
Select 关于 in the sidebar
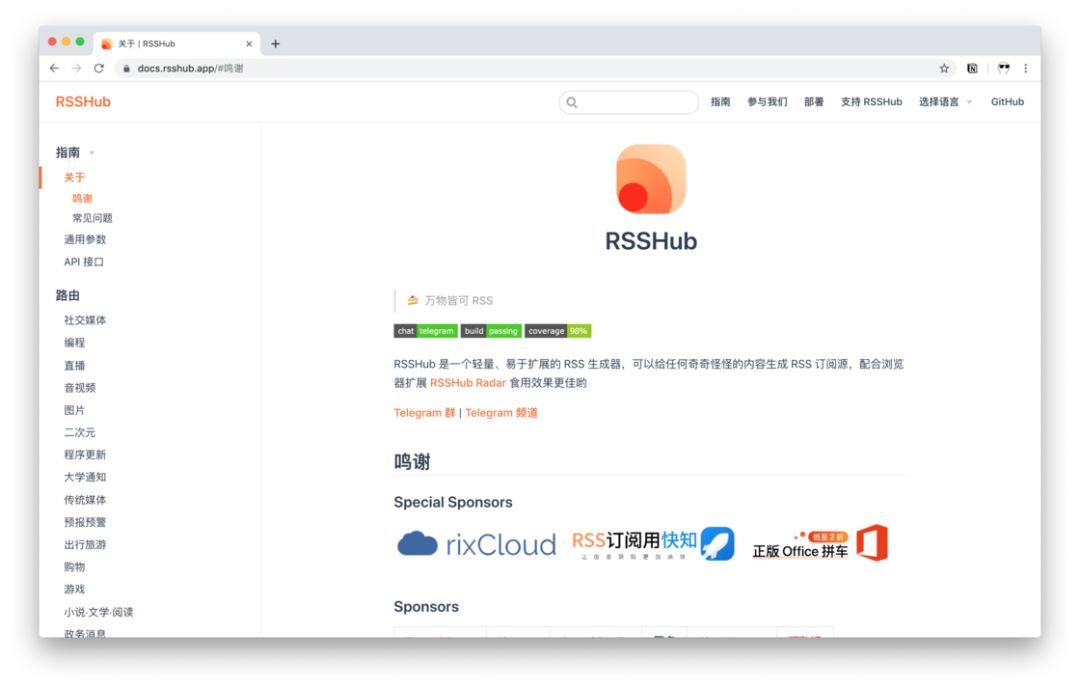pyautogui.click(x=74, y=177)
